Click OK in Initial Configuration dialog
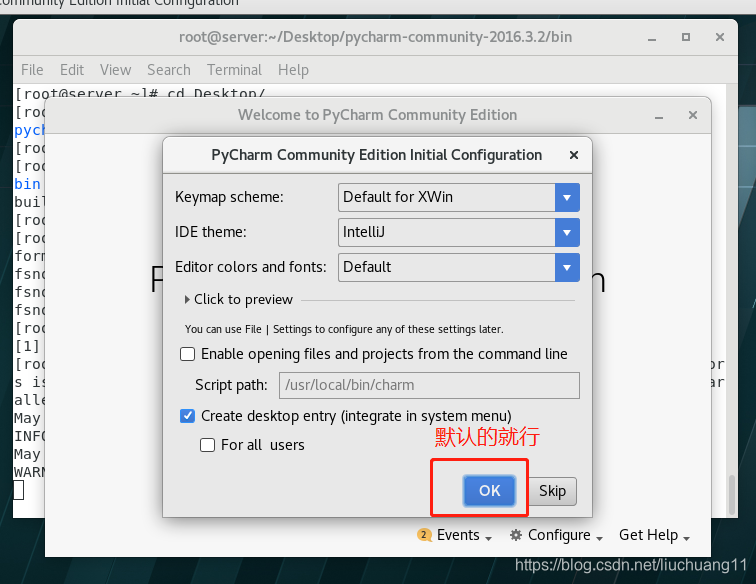756x584 pixels. click(489, 490)
